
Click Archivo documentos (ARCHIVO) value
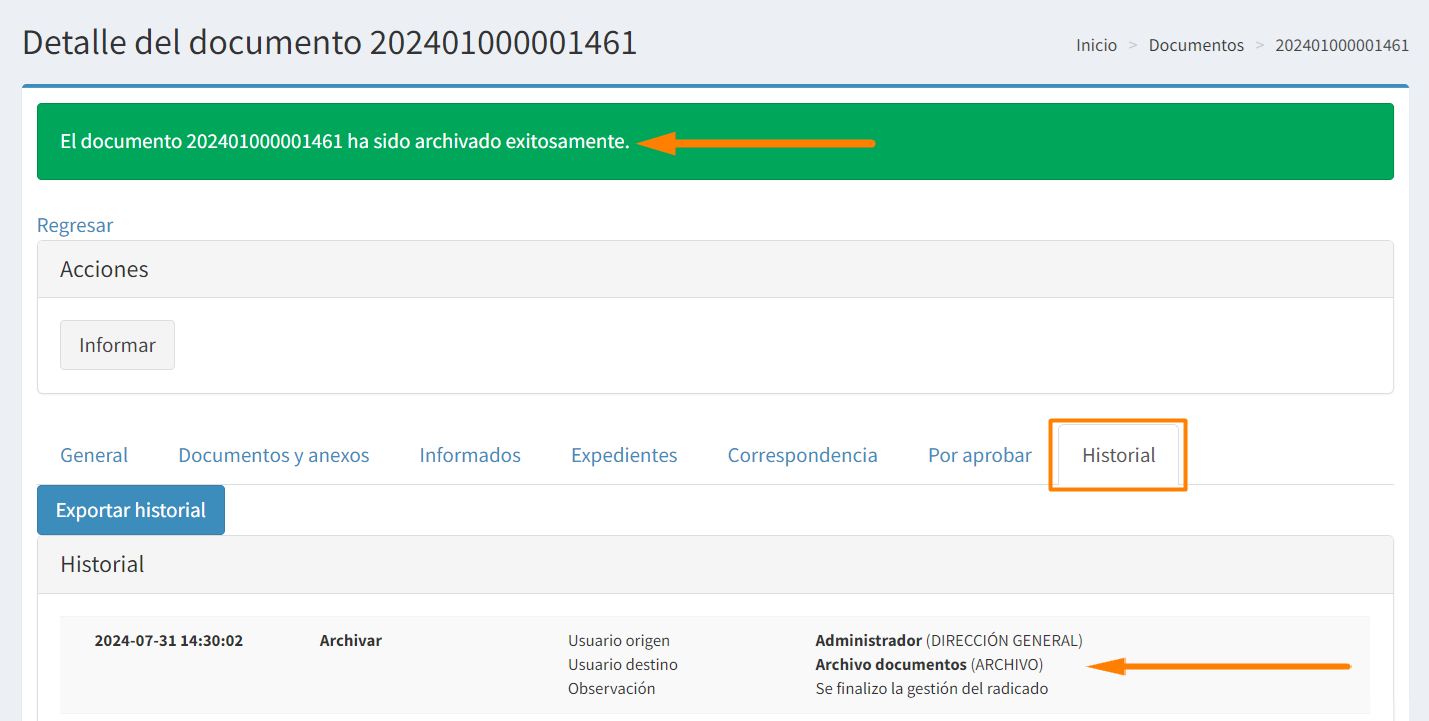pos(929,665)
